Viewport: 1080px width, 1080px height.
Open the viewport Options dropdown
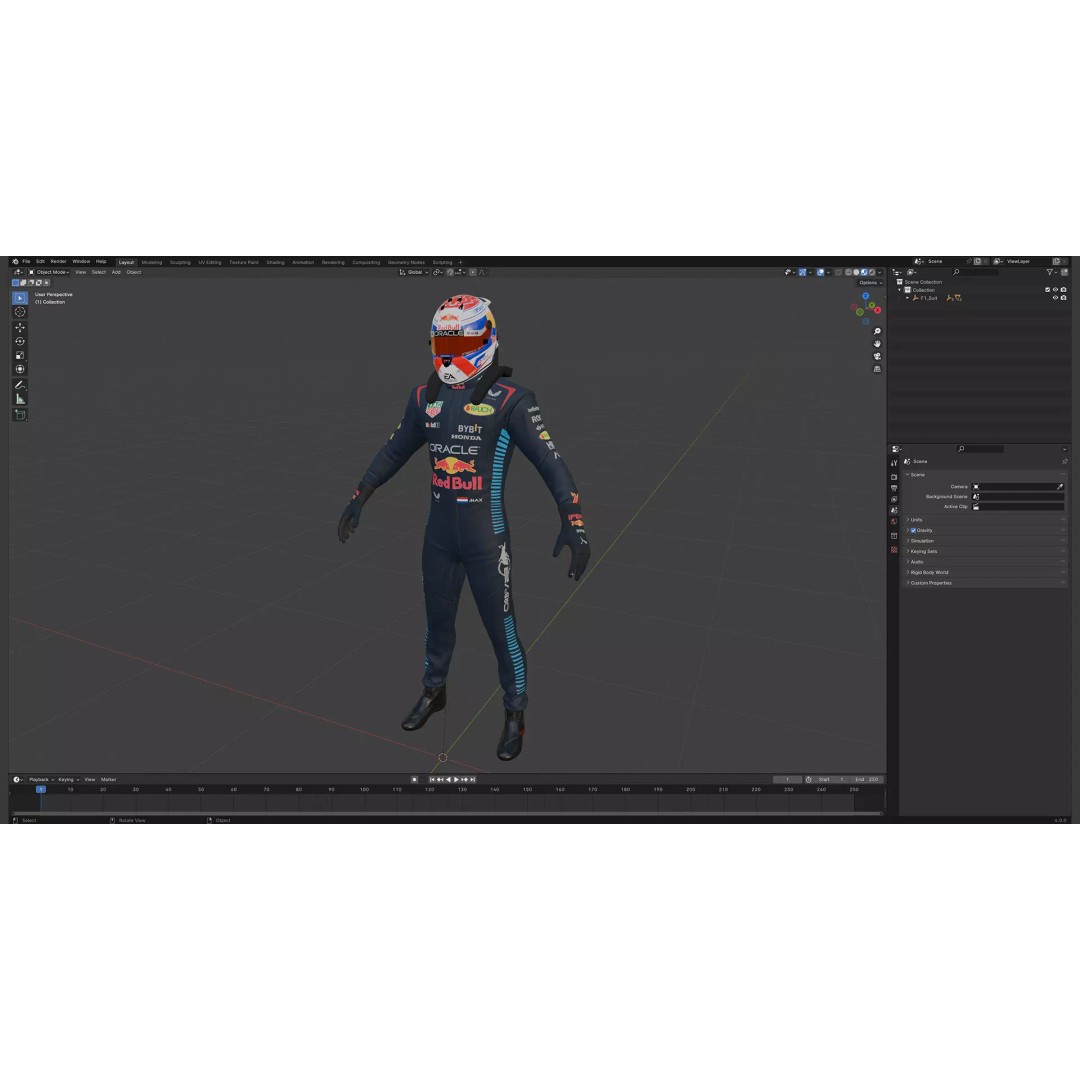tap(871, 282)
